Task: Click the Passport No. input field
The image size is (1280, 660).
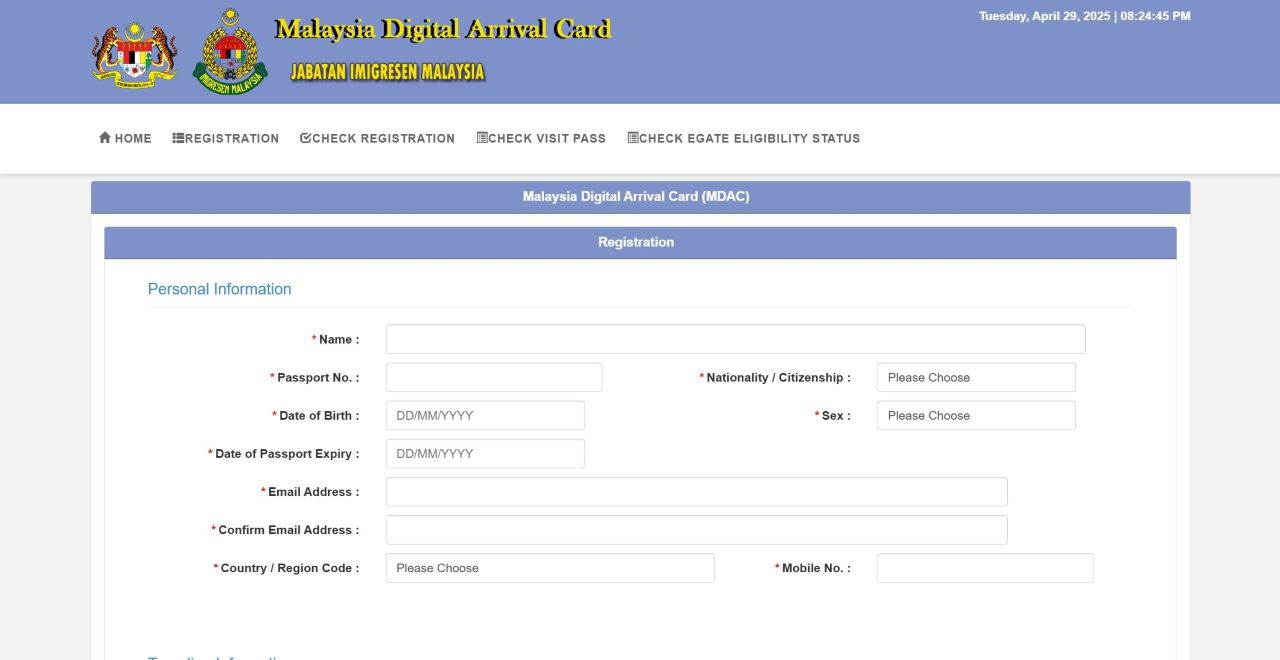Action: (x=493, y=377)
